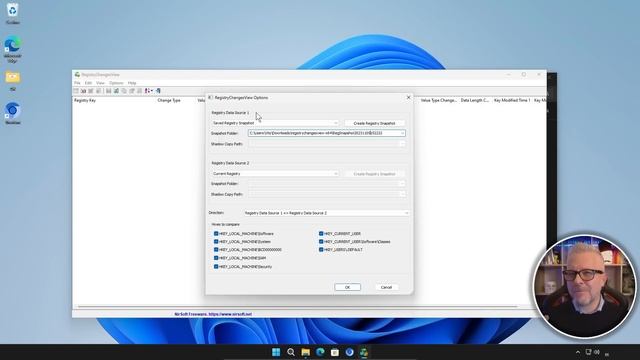This screenshot has height=360, width=640.
Task: Open the Windows Start menu
Action: click(276, 352)
